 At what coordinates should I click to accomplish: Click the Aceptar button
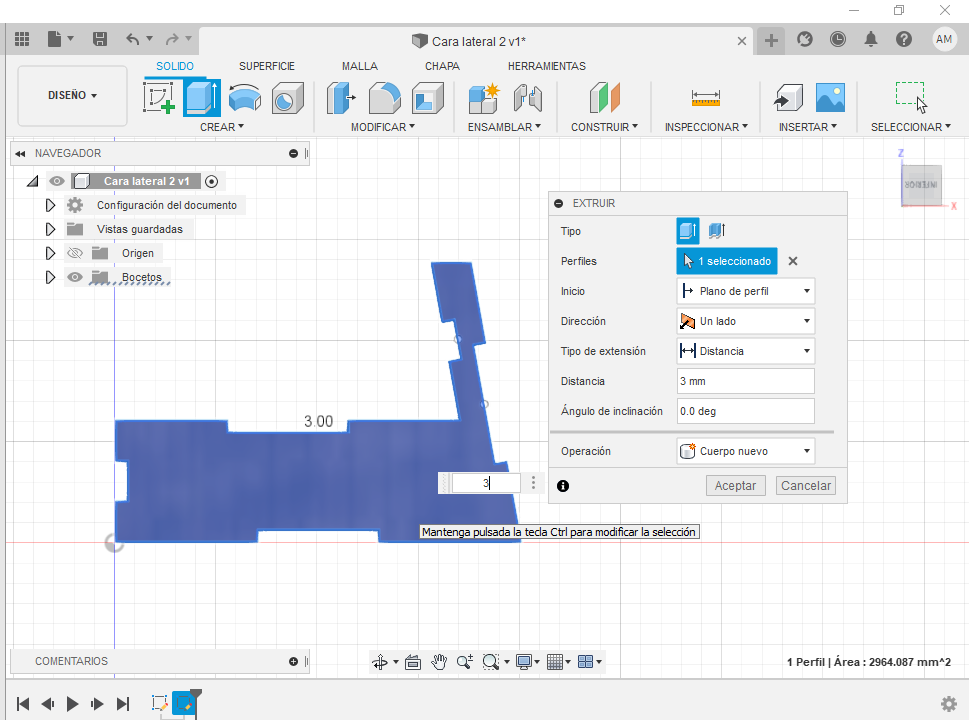click(735, 486)
